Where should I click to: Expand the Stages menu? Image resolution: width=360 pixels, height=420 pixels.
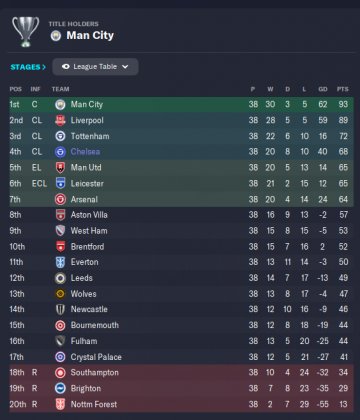28,67
